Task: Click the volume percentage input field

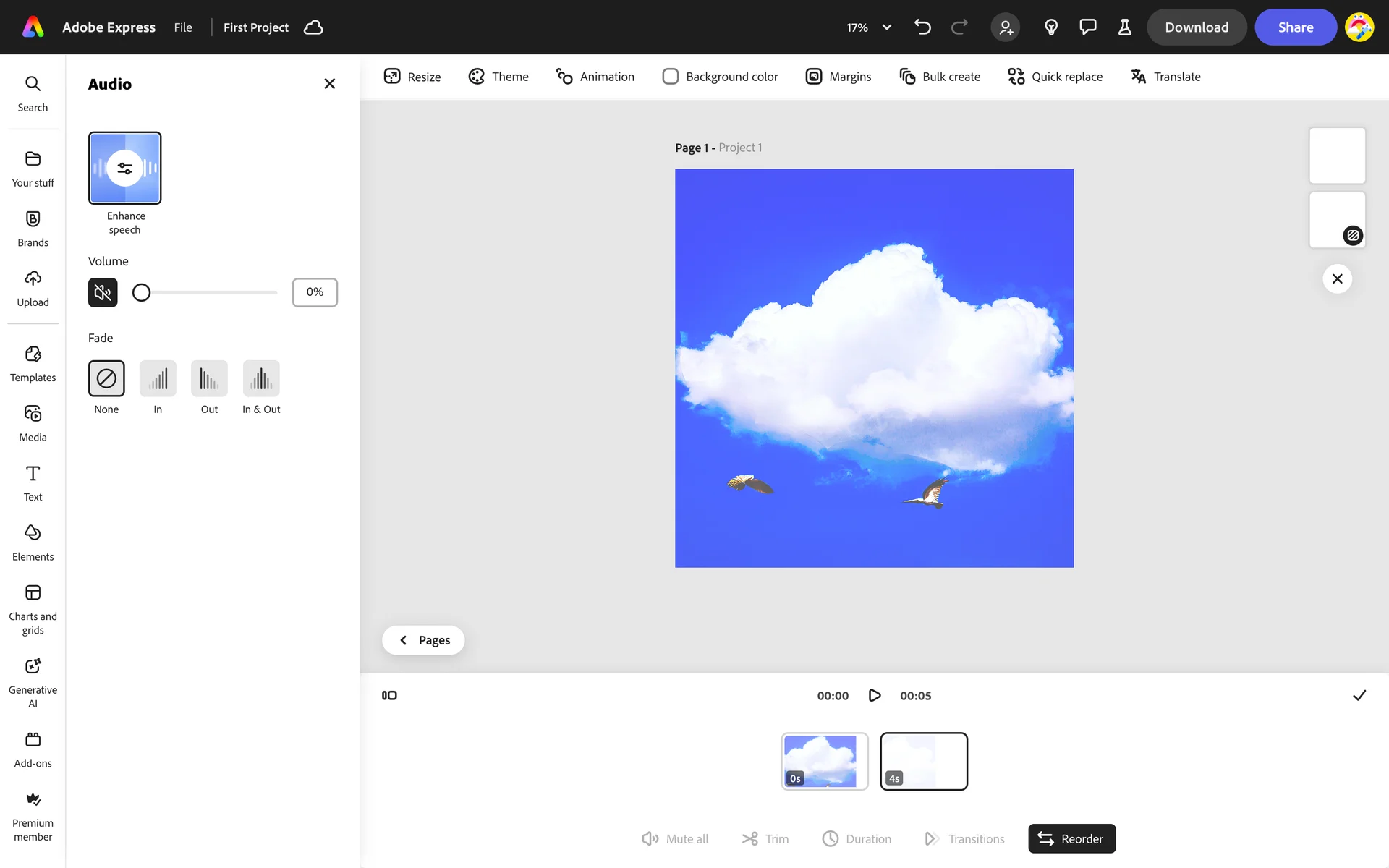Action: (315, 292)
